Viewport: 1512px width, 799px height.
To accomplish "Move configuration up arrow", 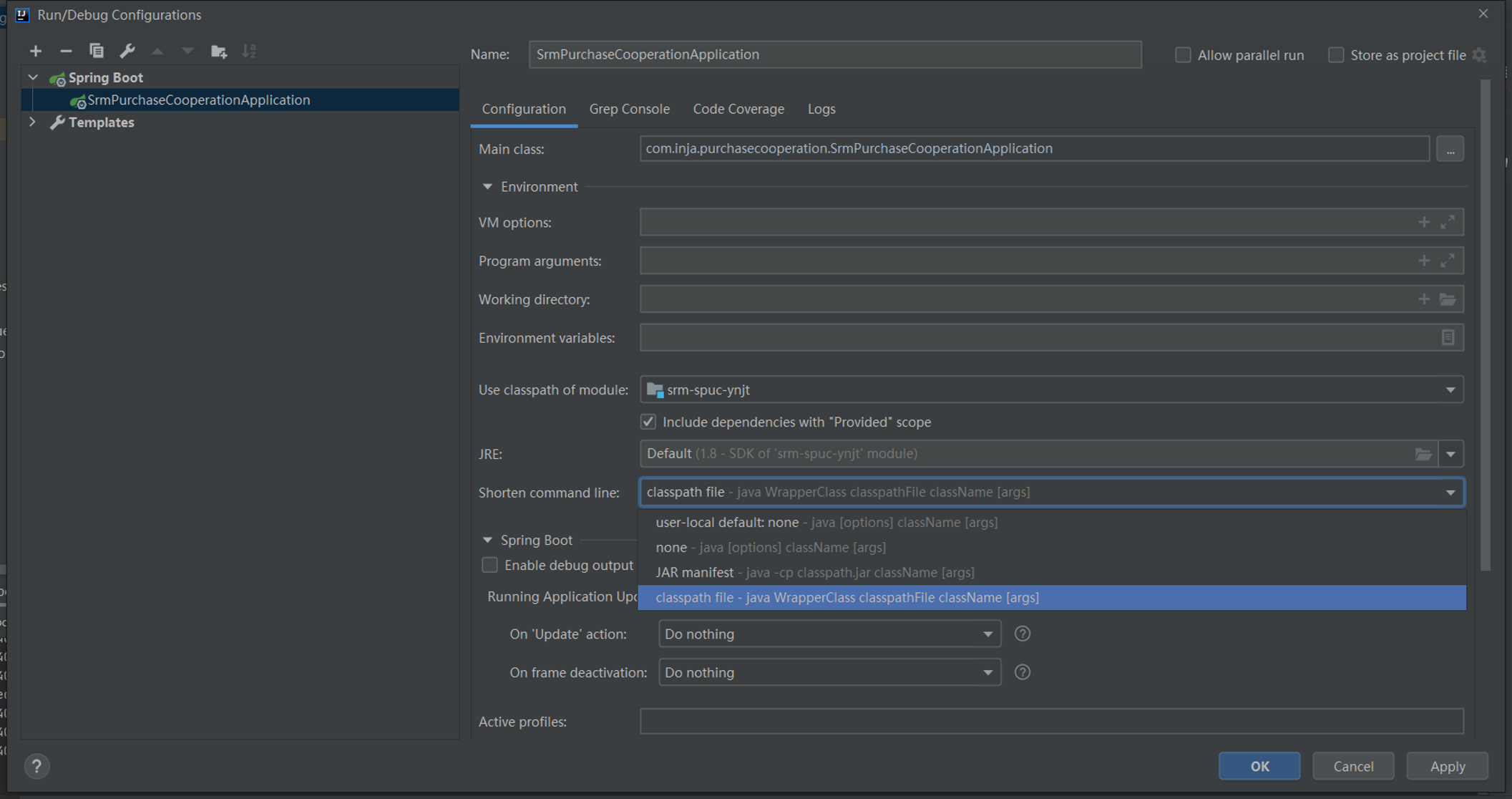I will pyautogui.click(x=157, y=51).
